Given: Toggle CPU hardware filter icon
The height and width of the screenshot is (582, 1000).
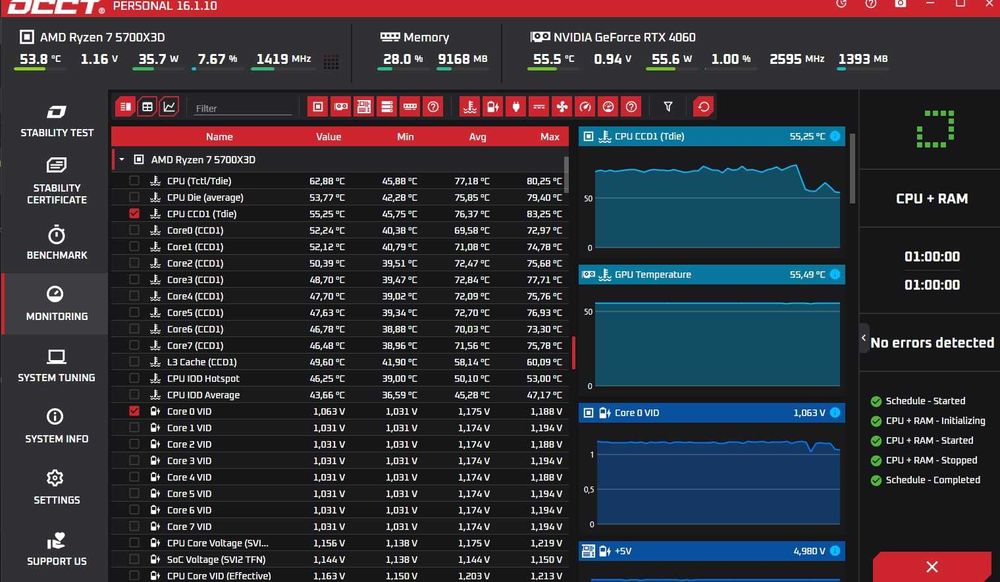Looking at the screenshot, I should pyautogui.click(x=318, y=107).
